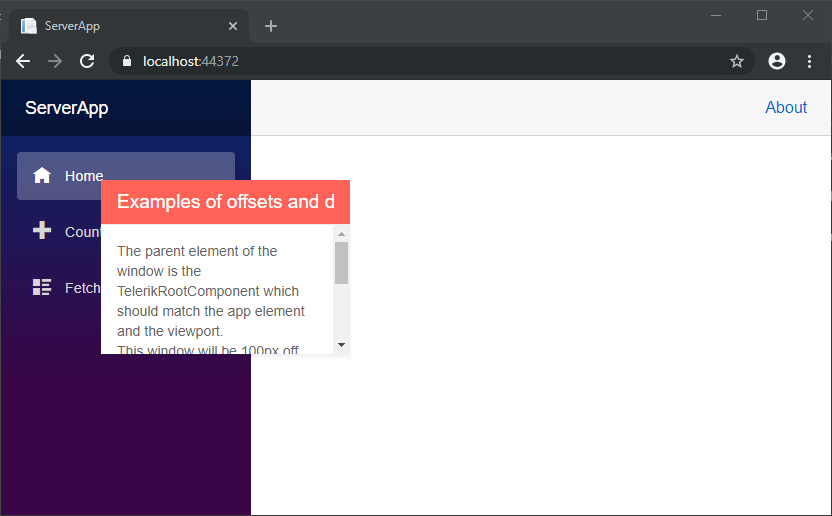Close the ServerApp browser tab
The image size is (832, 516).
(x=233, y=26)
